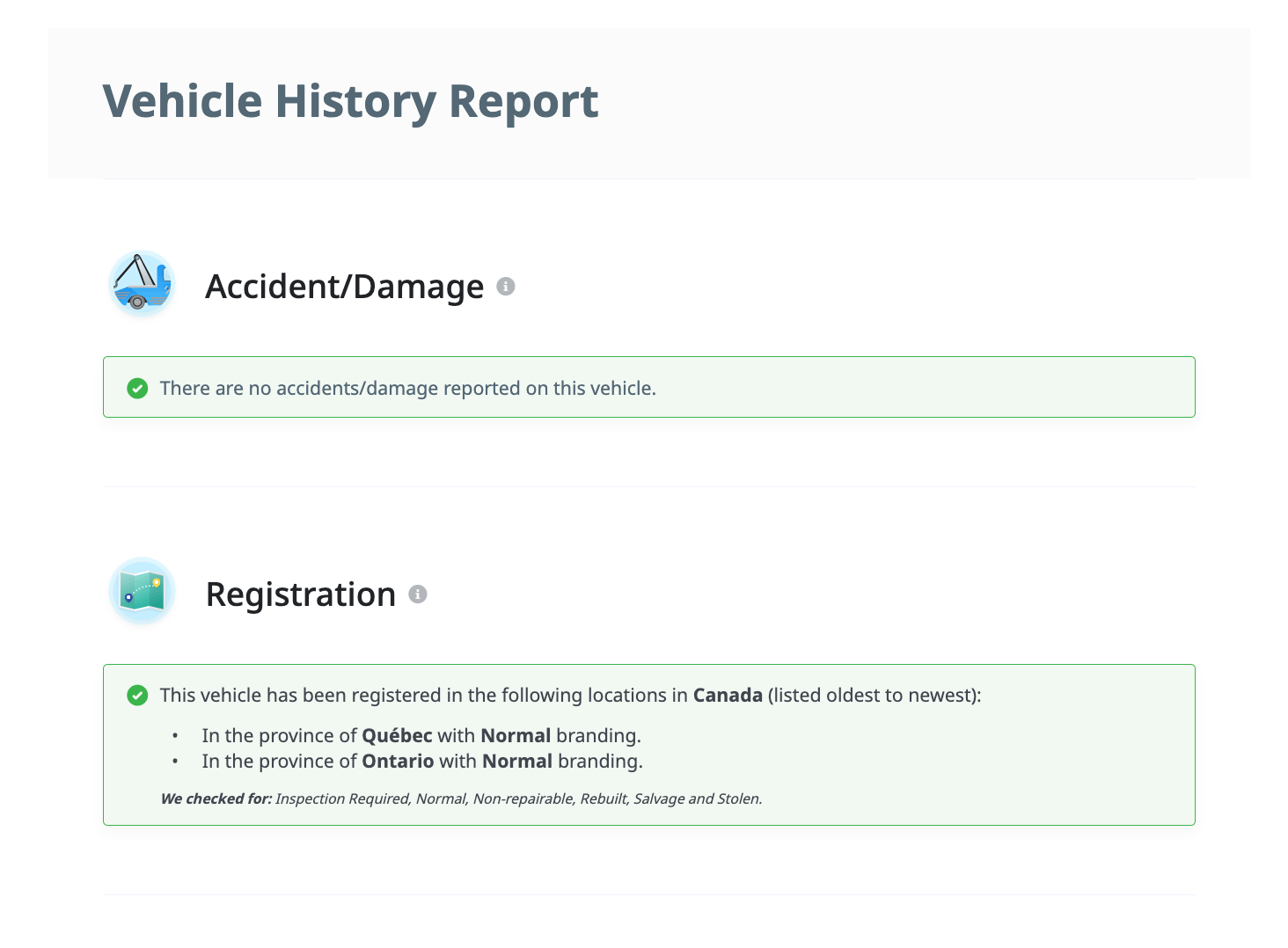Click the Vehicle History Report title

350,101
